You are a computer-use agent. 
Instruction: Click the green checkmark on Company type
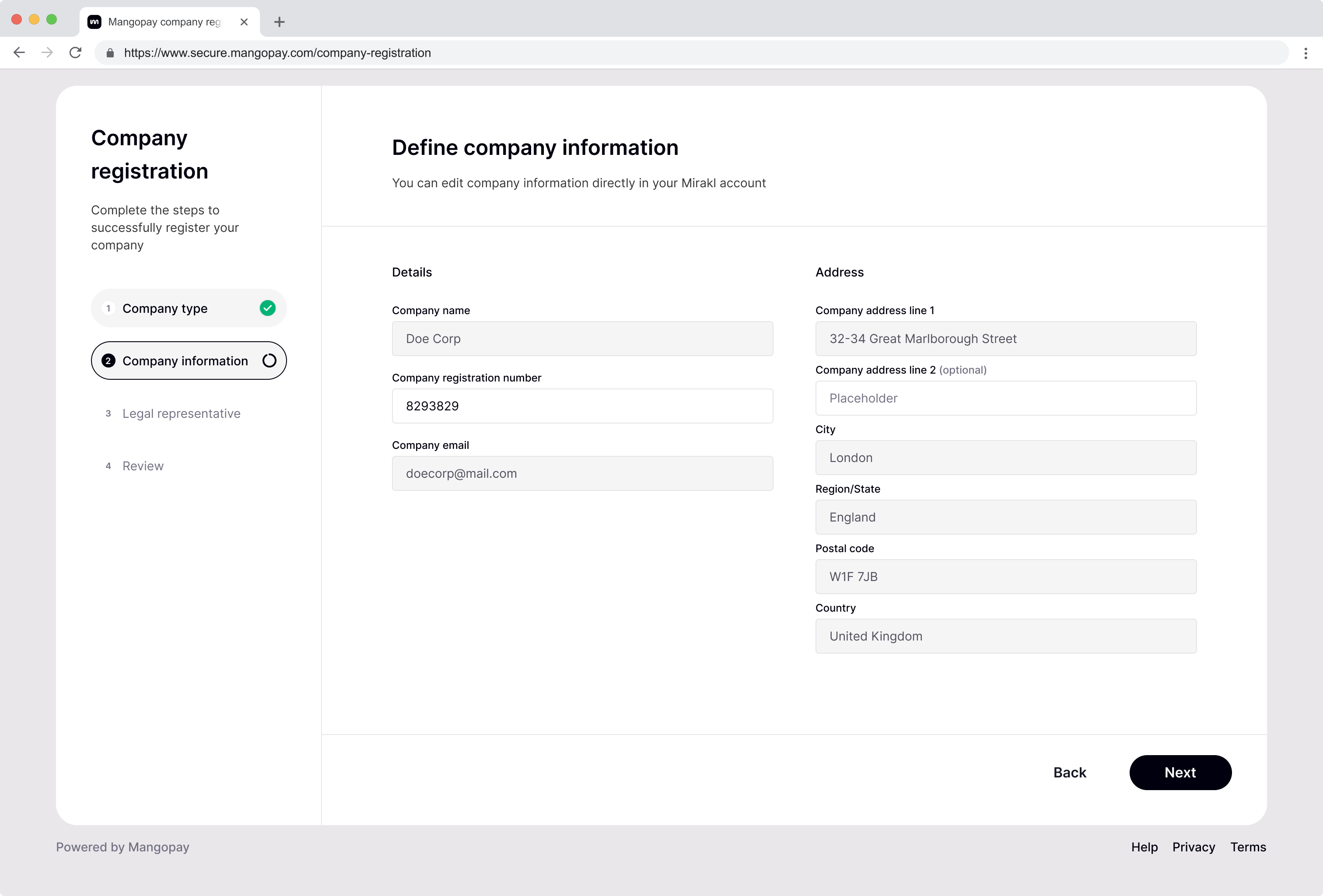point(268,308)
